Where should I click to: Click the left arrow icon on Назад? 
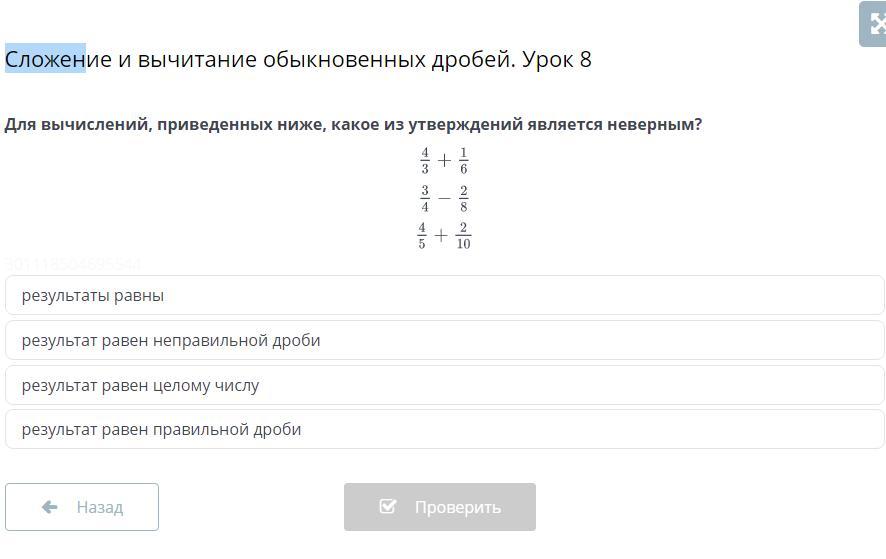tap(49, 507)
